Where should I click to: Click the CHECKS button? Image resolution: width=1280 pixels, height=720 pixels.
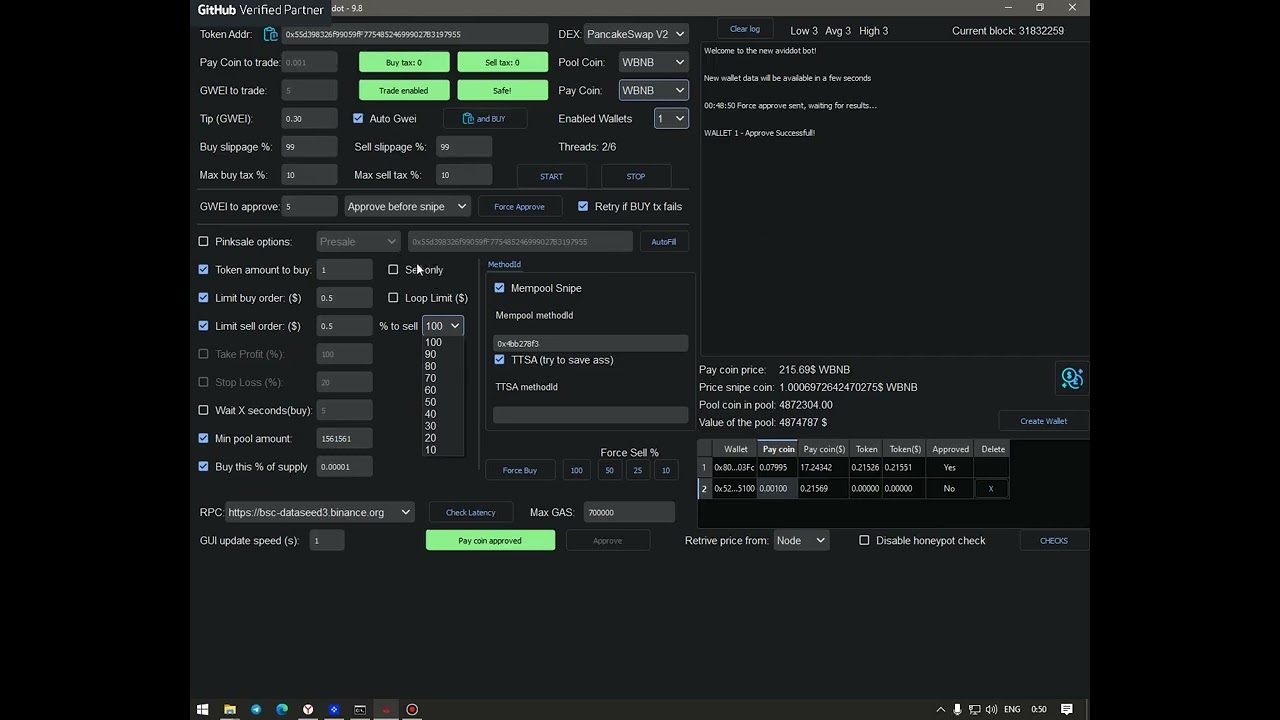1054,540
